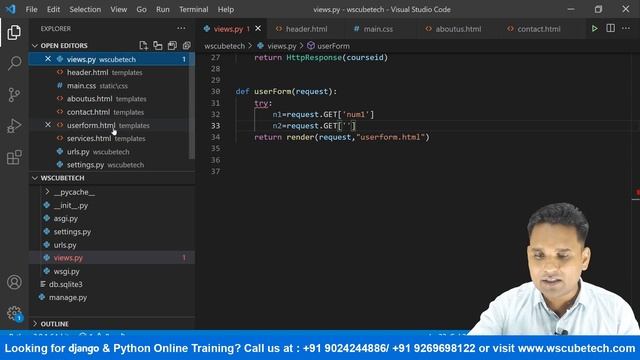Click userForm in the breadcrumb
Screen dimensions: 640x360
pos(333,46)
